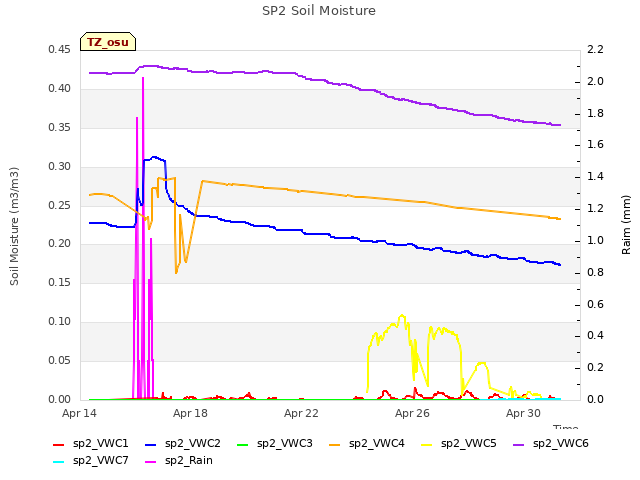
Task: Click the 0.6 right axis value
Action: coord(595,304)
